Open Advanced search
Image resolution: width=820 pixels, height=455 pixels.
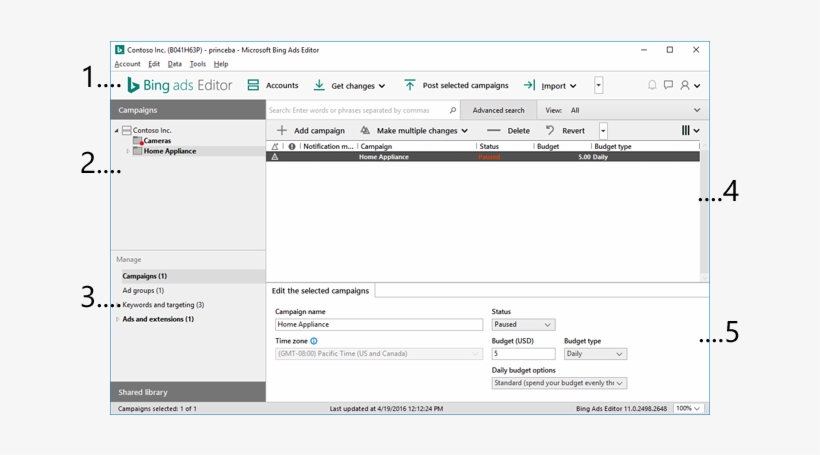pyautogui.click(x=498, y=110)
